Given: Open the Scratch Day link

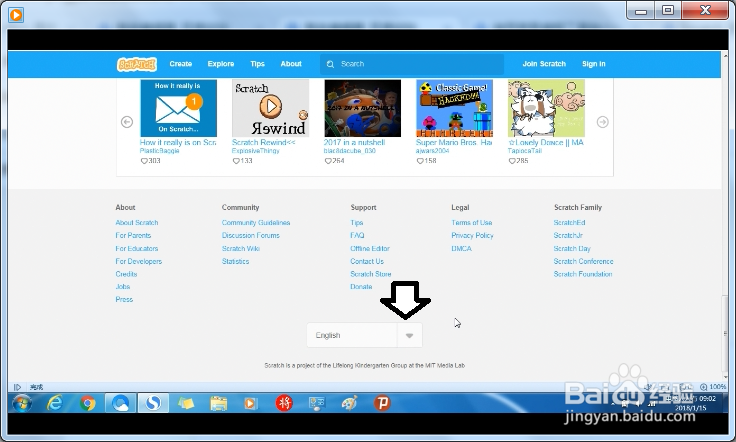Looking at the screenshot, I should click(572, 248).
